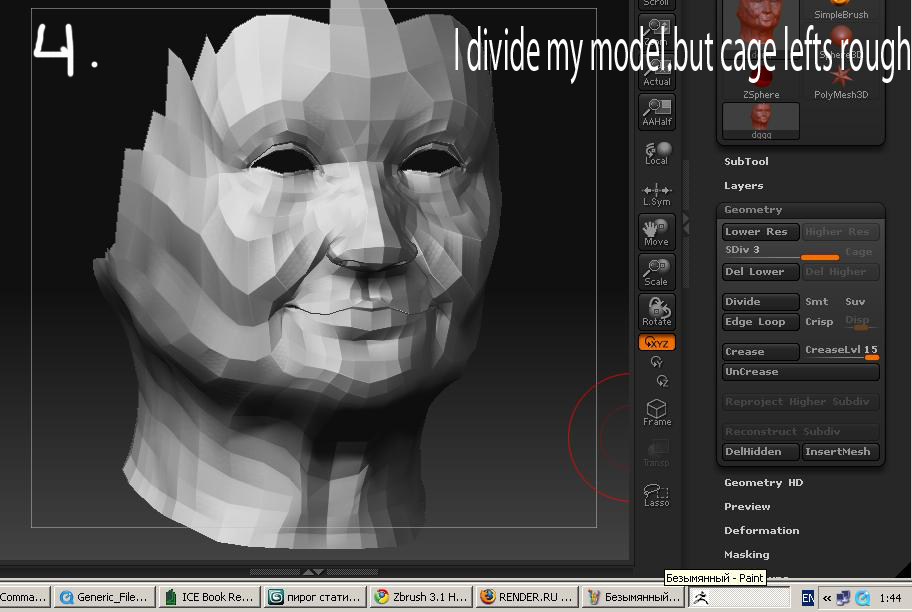This screenshot has width=912, height=612.
Task: Pick the ZSphere tool thumbnail
Action: [x=761, y=85]
